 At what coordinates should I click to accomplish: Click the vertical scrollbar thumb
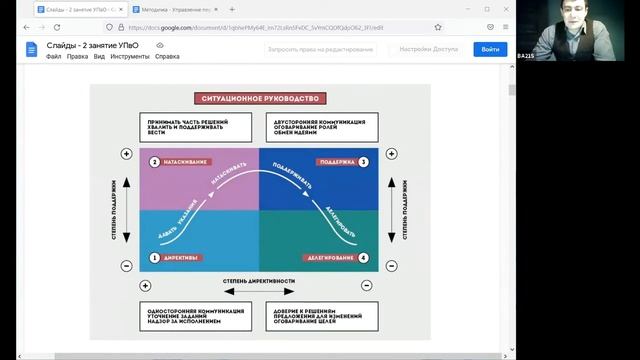pos(512,90)
